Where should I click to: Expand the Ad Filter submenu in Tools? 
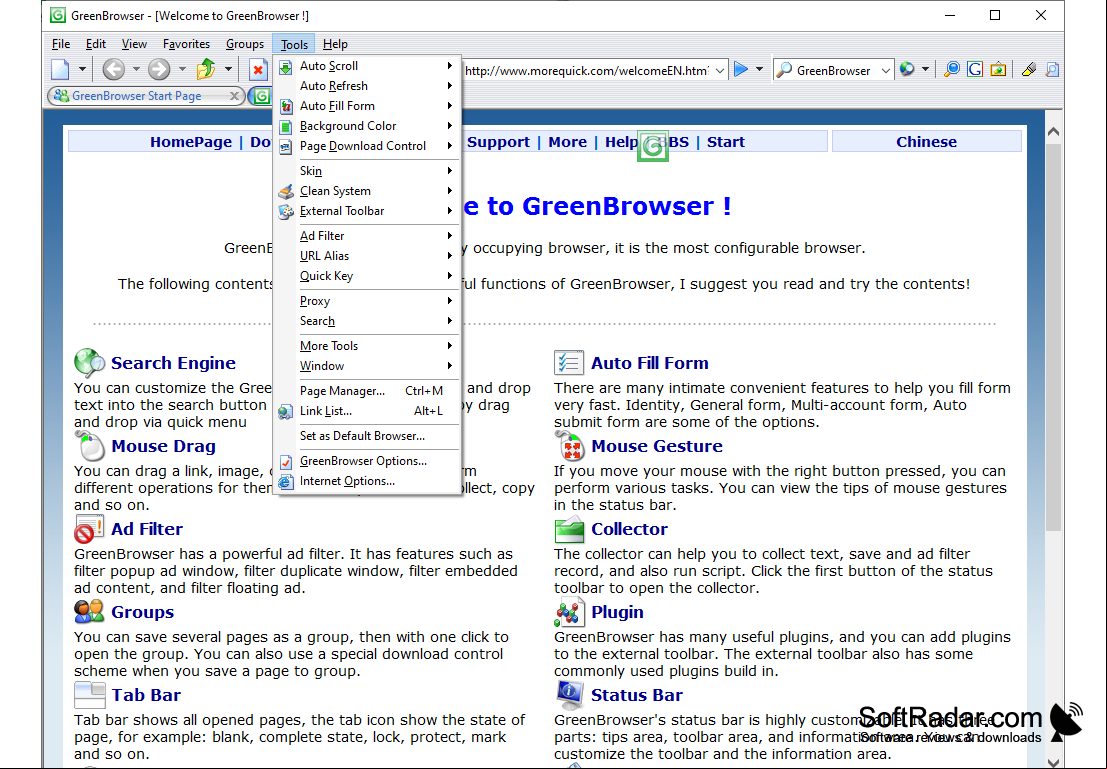pyautogui.click(x=367, y=236)
